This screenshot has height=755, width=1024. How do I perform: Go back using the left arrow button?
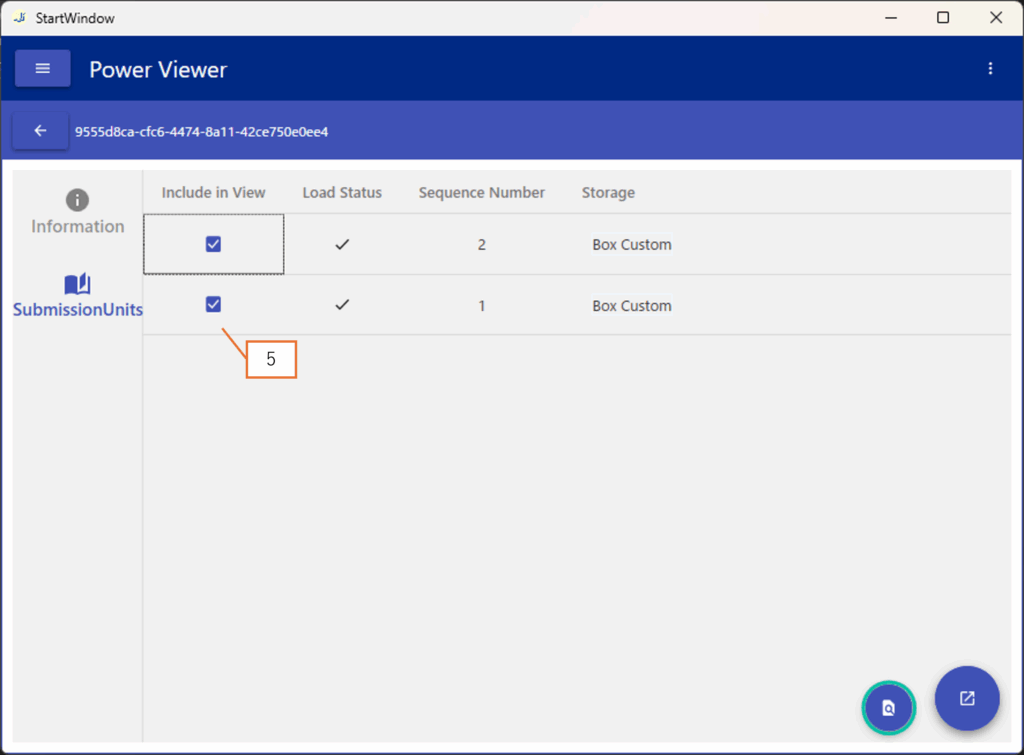tap(40, 131)
